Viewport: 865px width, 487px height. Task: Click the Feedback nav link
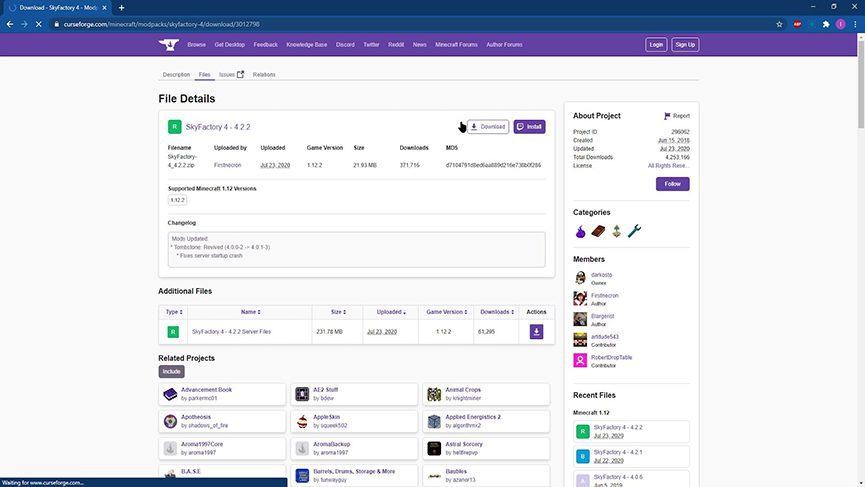265,45
